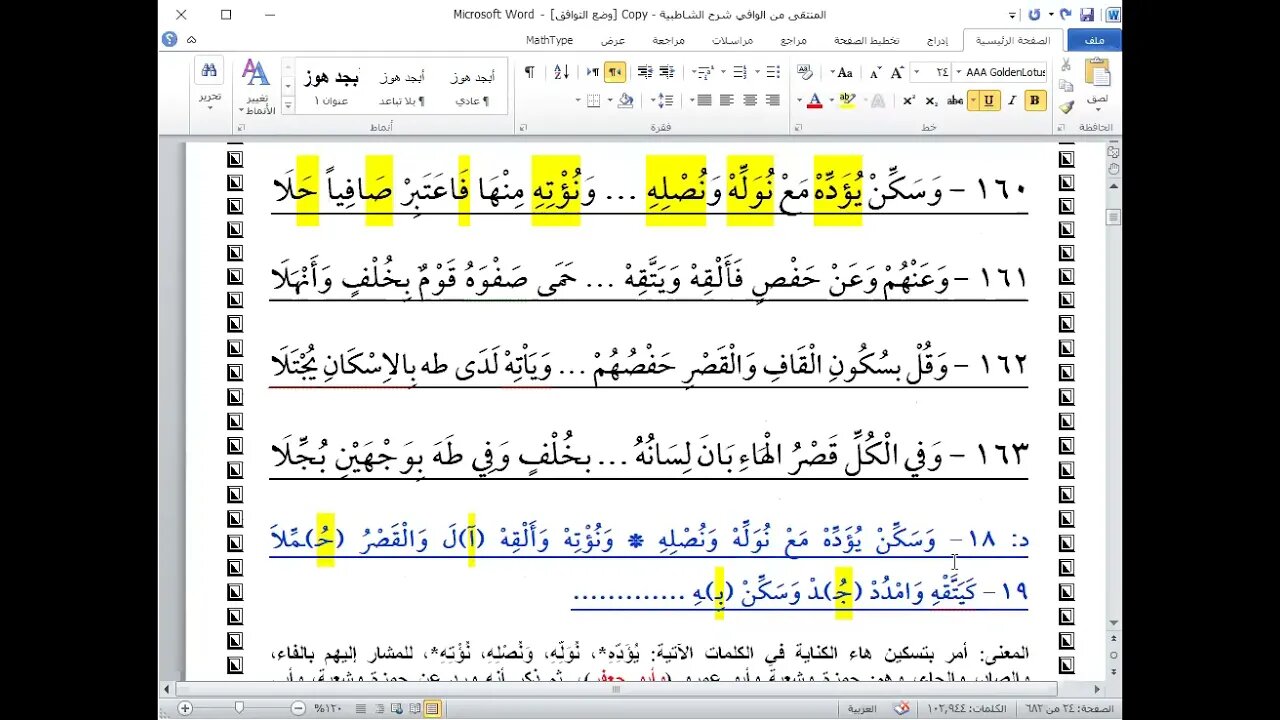The image size is (1280, 720).
Task: Open the MathType ribbon tab
Action: [x=549, y=41]
